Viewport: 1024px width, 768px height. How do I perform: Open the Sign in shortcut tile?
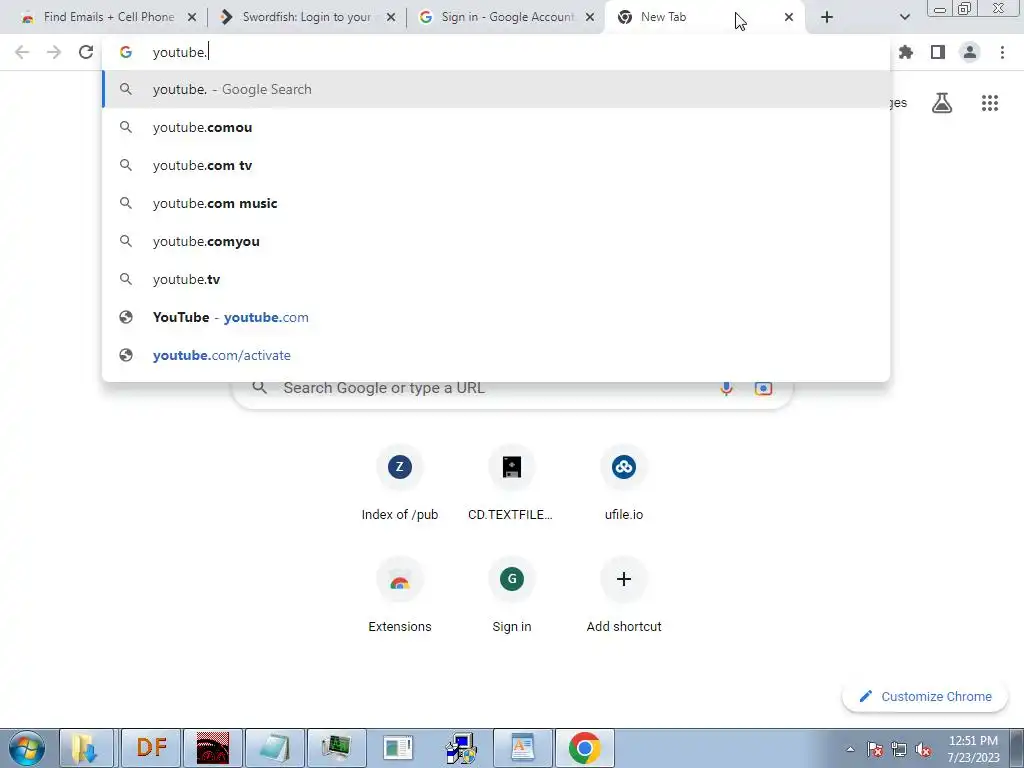click(511, 595)
